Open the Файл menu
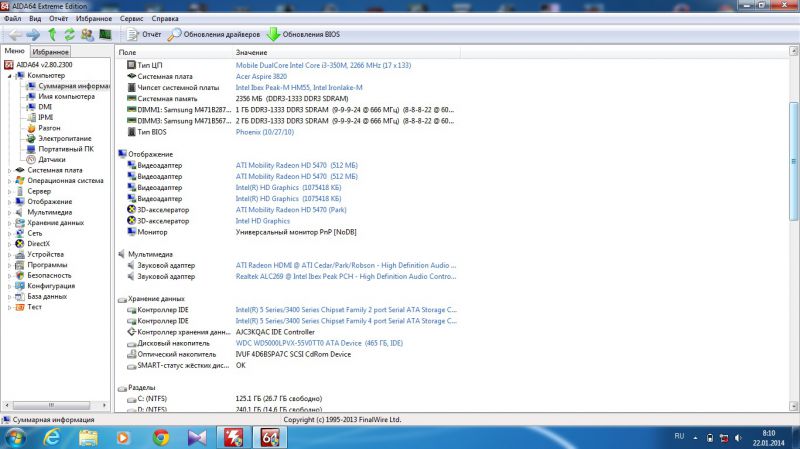 coord(13,18)
